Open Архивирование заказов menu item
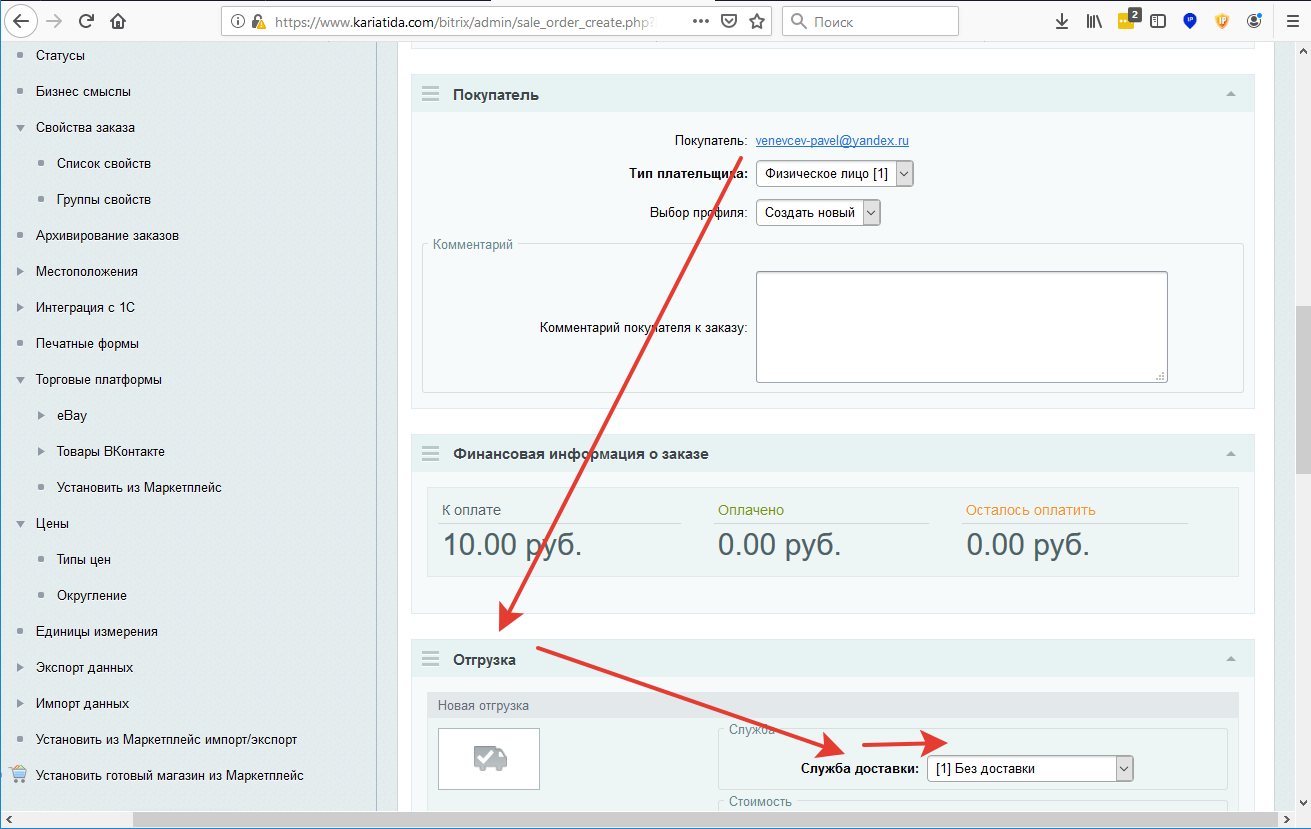The height and width of the screenshot is (829, 1311). click(107, 235)
